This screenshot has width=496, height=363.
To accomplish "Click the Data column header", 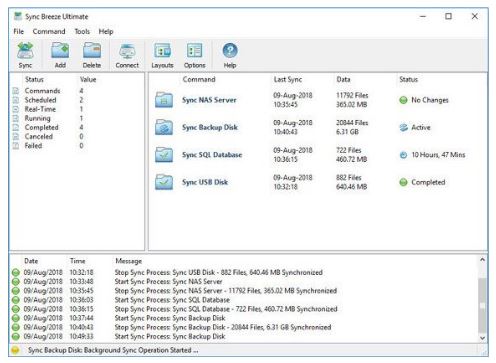I will [x=343, y=79].
